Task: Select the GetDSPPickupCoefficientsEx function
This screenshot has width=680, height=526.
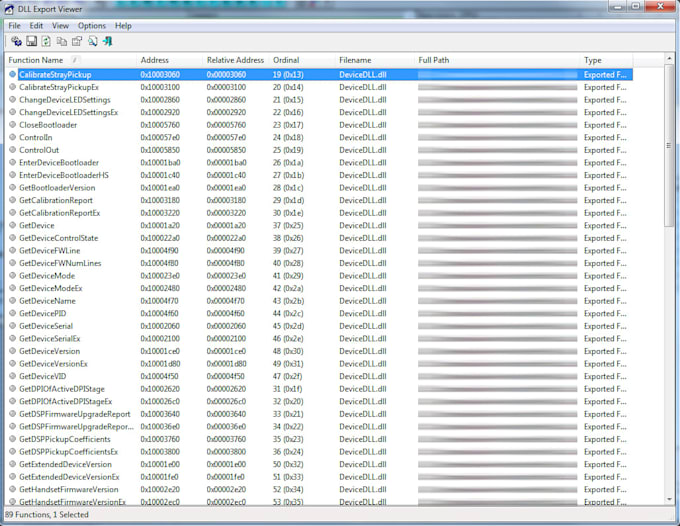Action: [x=69, y=452]
